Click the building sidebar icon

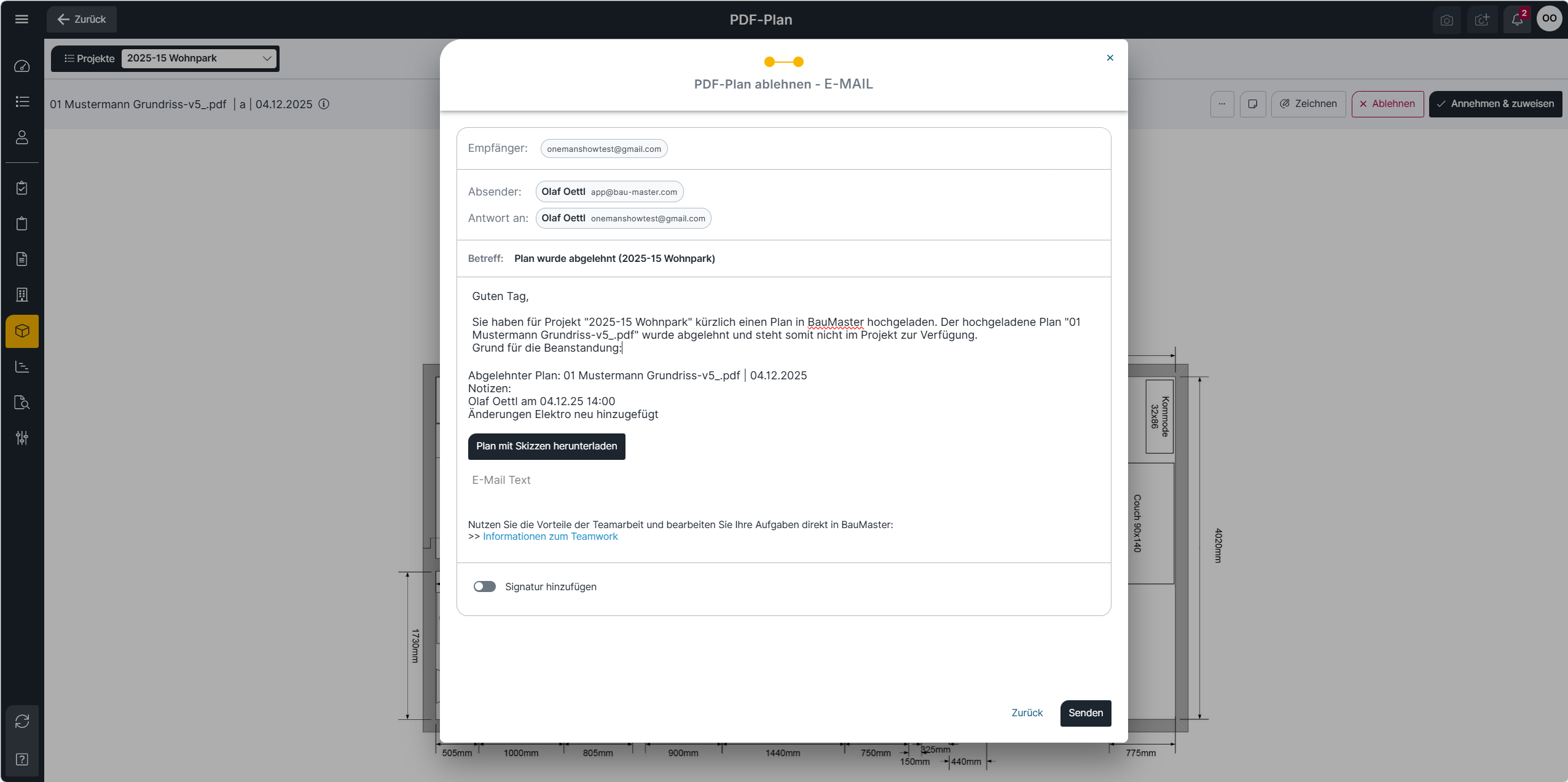(x=22, y=295)
